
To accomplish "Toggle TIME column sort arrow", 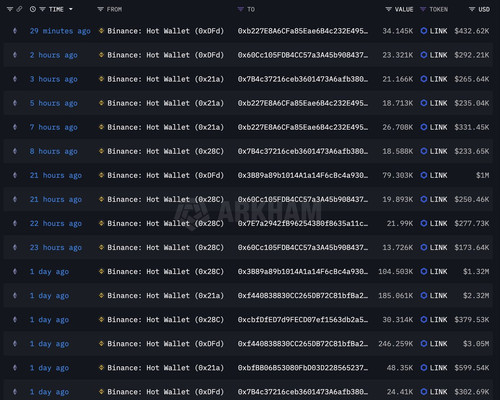I will 71,9.
